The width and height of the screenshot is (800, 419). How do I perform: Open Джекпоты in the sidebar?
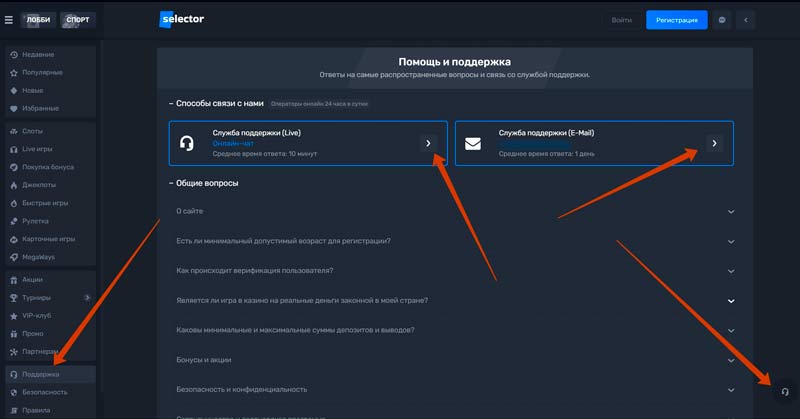click(41, 185)
